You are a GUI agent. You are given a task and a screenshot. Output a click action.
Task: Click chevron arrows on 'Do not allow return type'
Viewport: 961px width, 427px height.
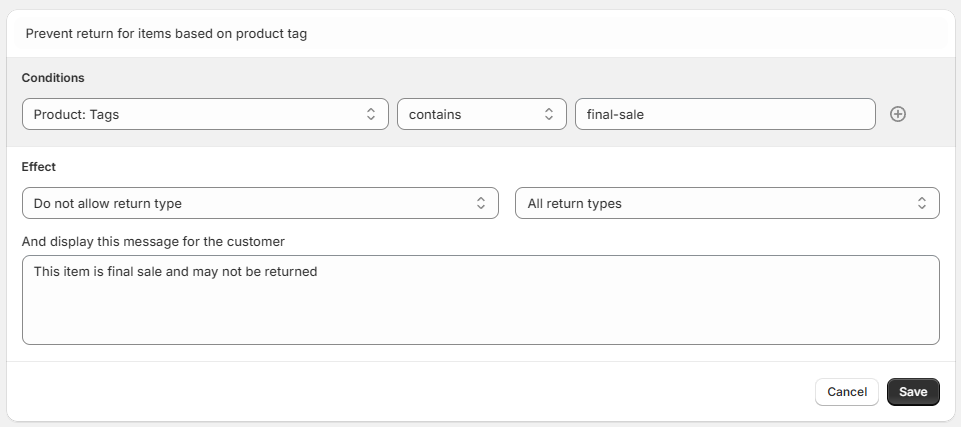pyautogui.click(x=481, y=203)
